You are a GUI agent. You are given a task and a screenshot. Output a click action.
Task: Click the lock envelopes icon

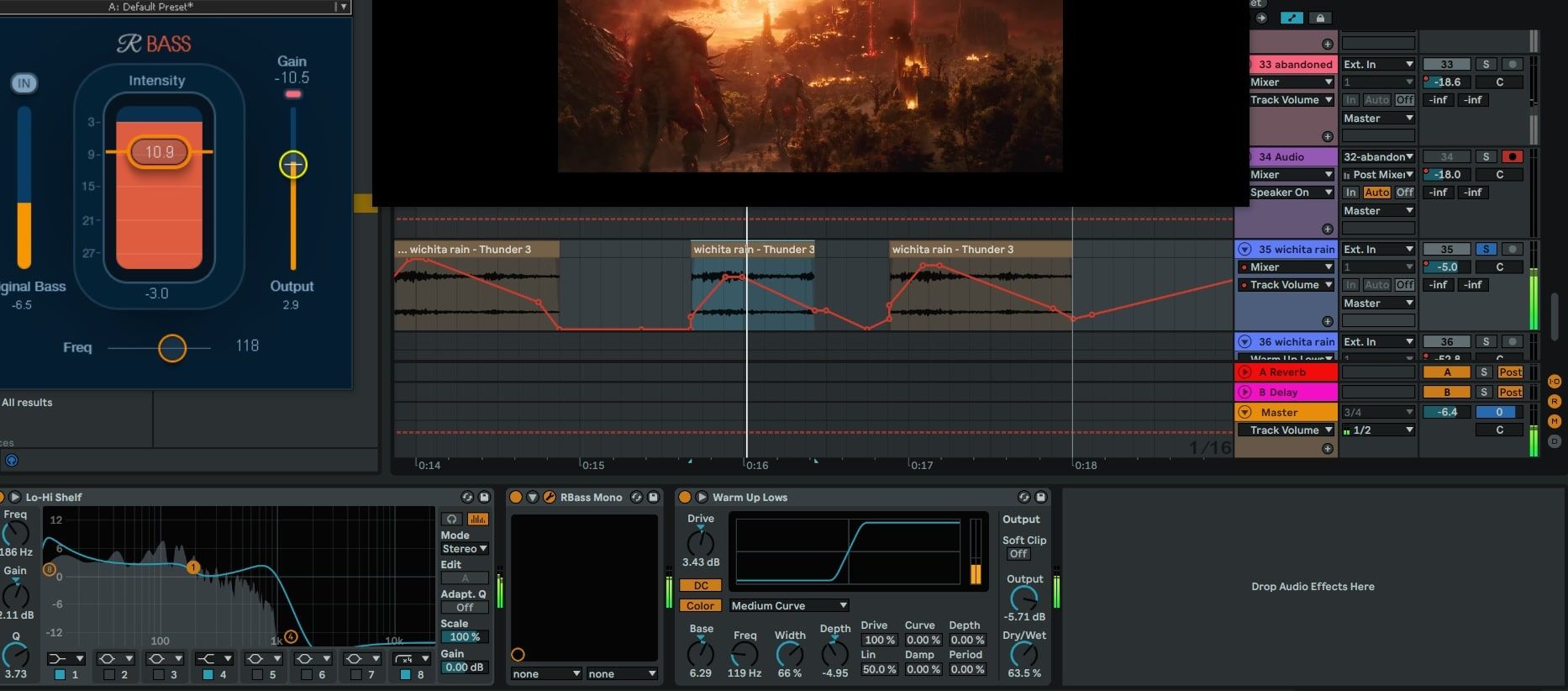pyautogui.click(x=1320, y=18)
